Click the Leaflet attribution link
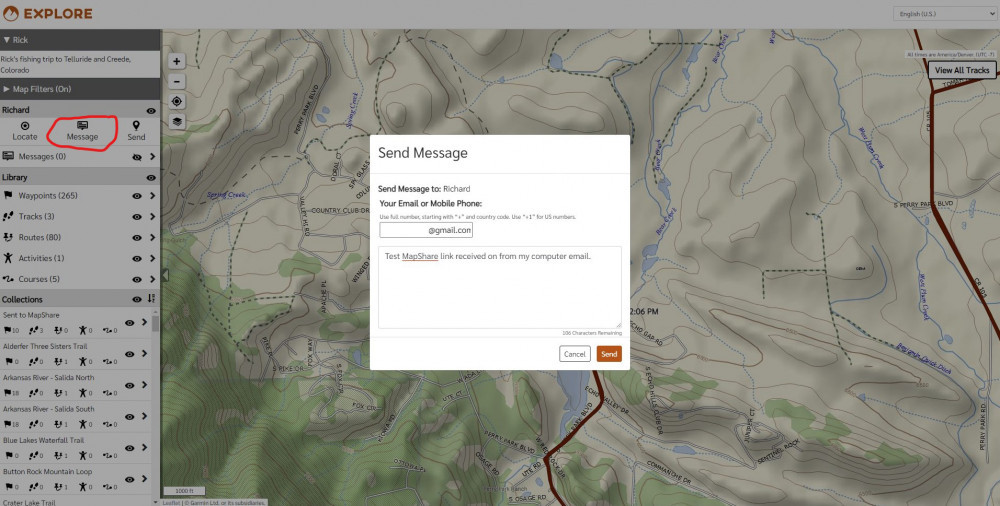1000x506 pixels. pos(171,503)
